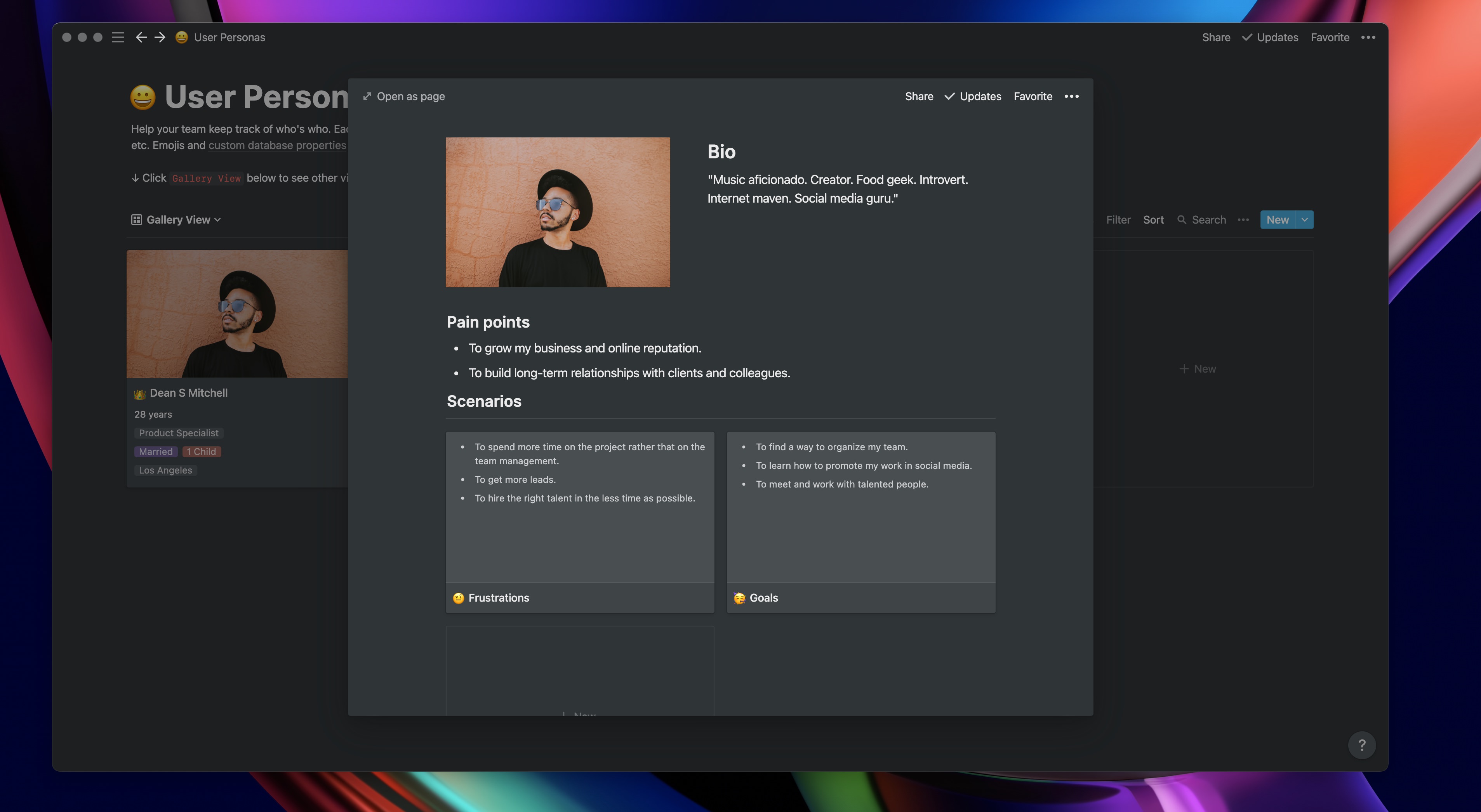Viewport: 1481px width, 812px height.
Task: Click the Goals emoji icon
Action: pyautogui.click(x=739, y=598)
